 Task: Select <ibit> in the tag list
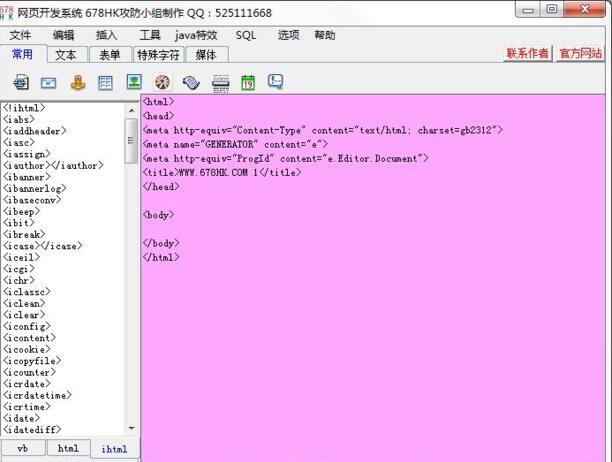point(19,223)
